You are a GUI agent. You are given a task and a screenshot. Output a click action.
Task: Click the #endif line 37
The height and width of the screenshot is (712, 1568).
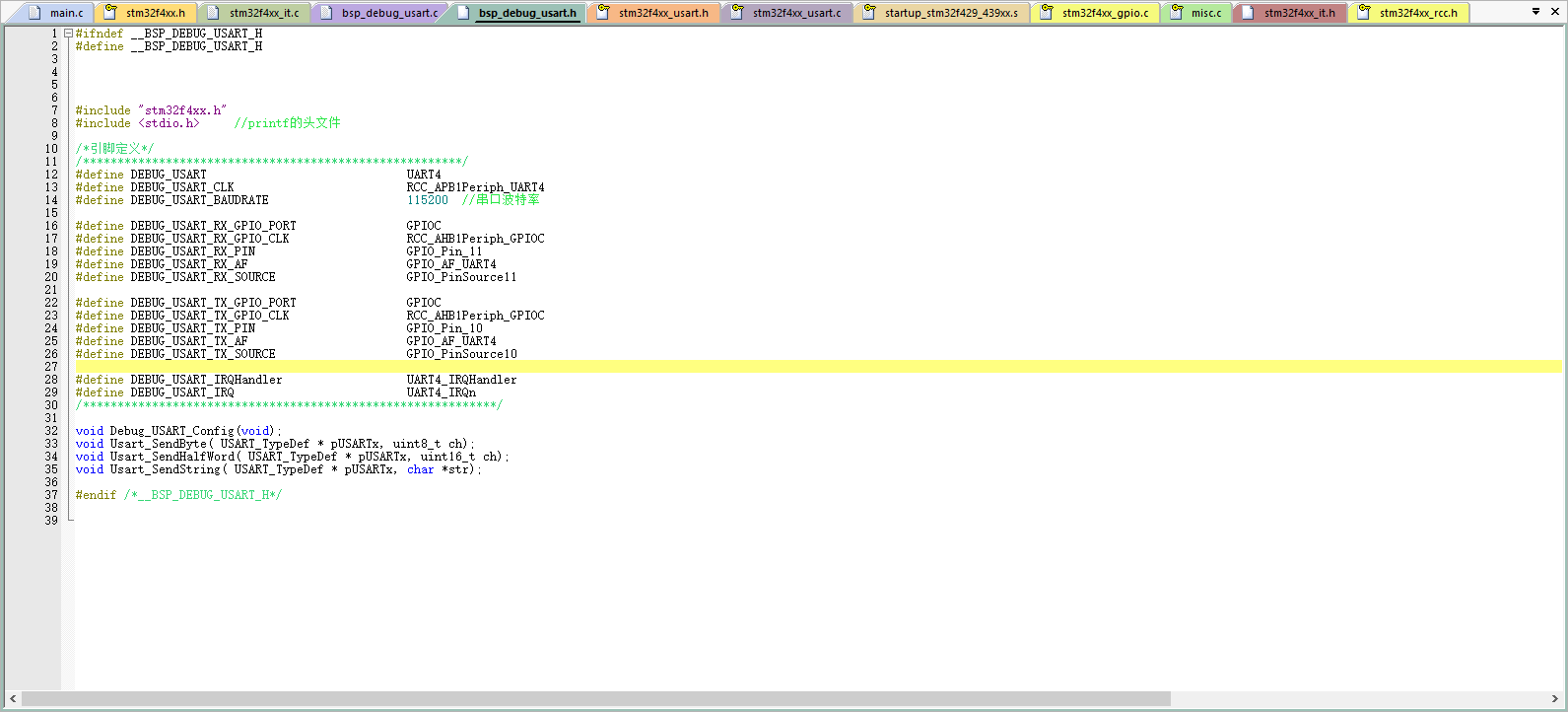178,495
